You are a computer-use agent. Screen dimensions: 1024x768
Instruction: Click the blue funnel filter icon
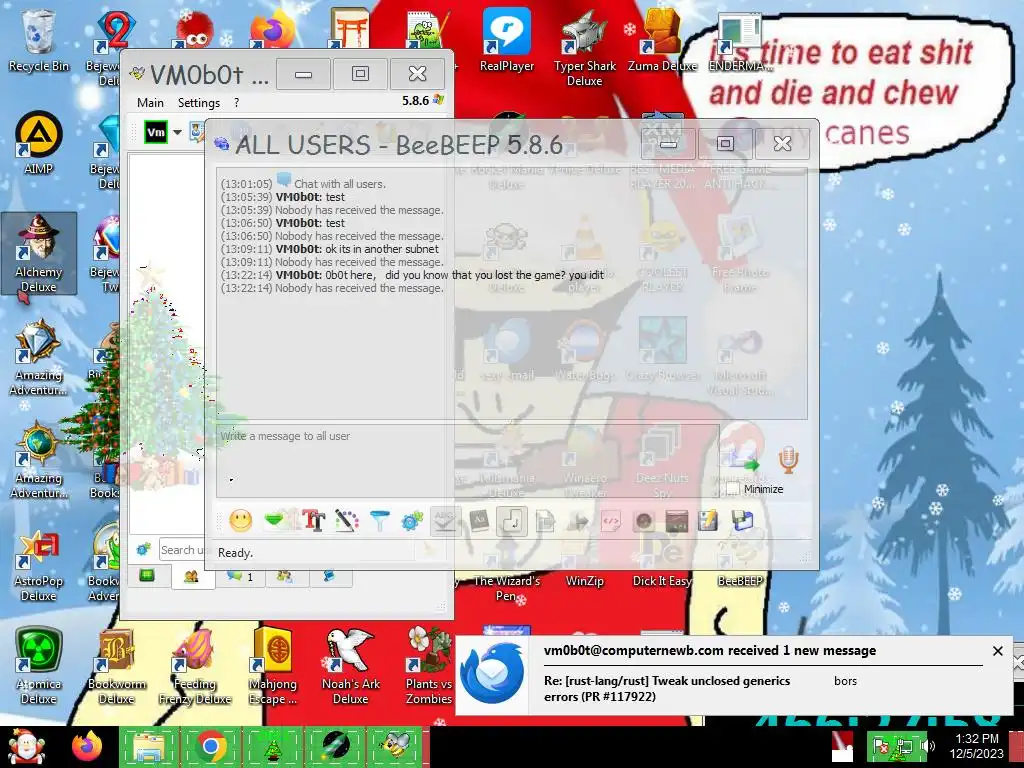[x=379, y=521]
